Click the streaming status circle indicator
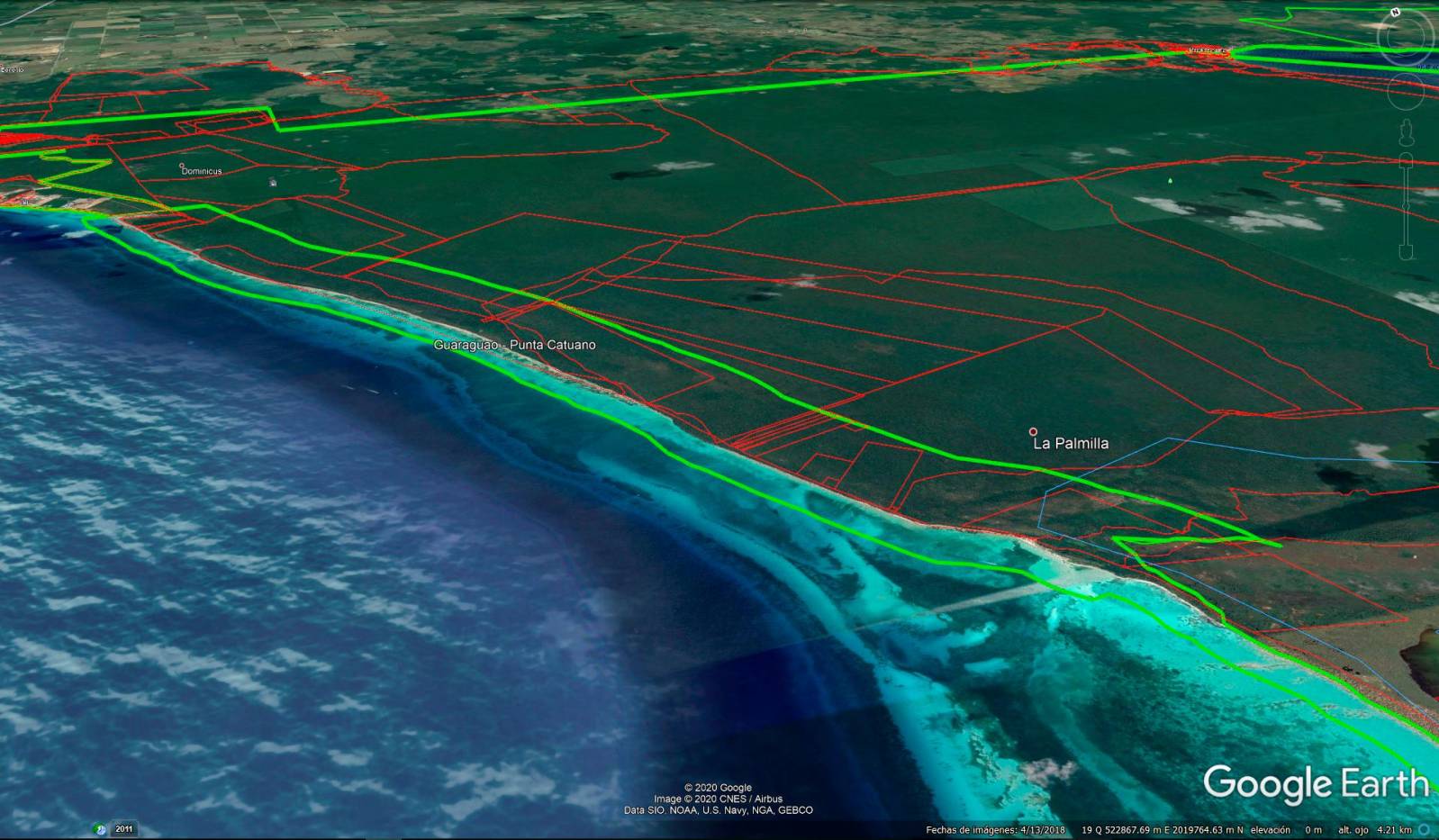This screenshot has height=840, width=1439. coord(1425,830)
